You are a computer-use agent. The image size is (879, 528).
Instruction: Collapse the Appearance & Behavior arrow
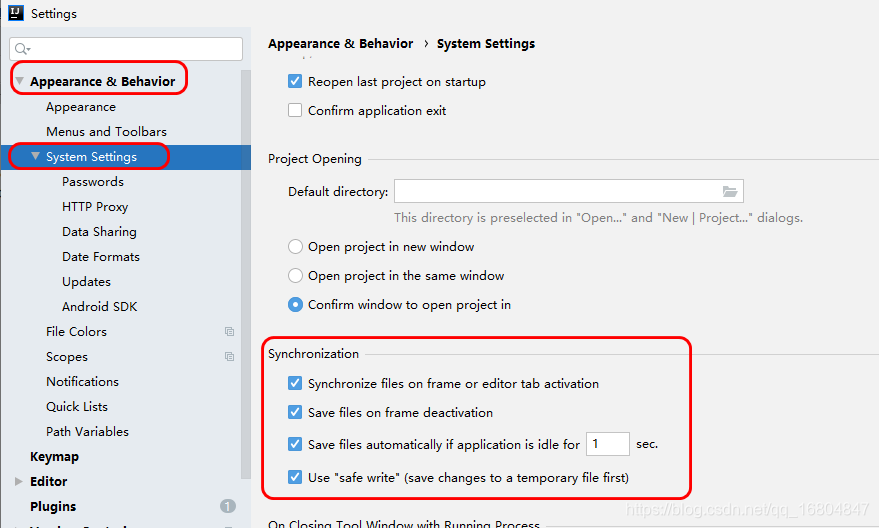point(19,81)
